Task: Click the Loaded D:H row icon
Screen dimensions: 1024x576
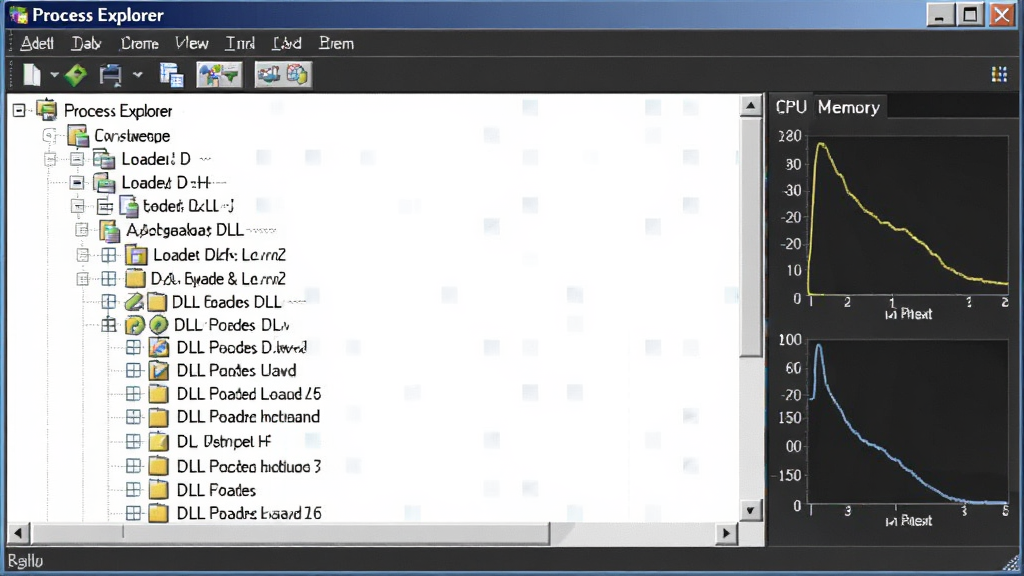Action: pyautogui.click(x=104, y=183)
